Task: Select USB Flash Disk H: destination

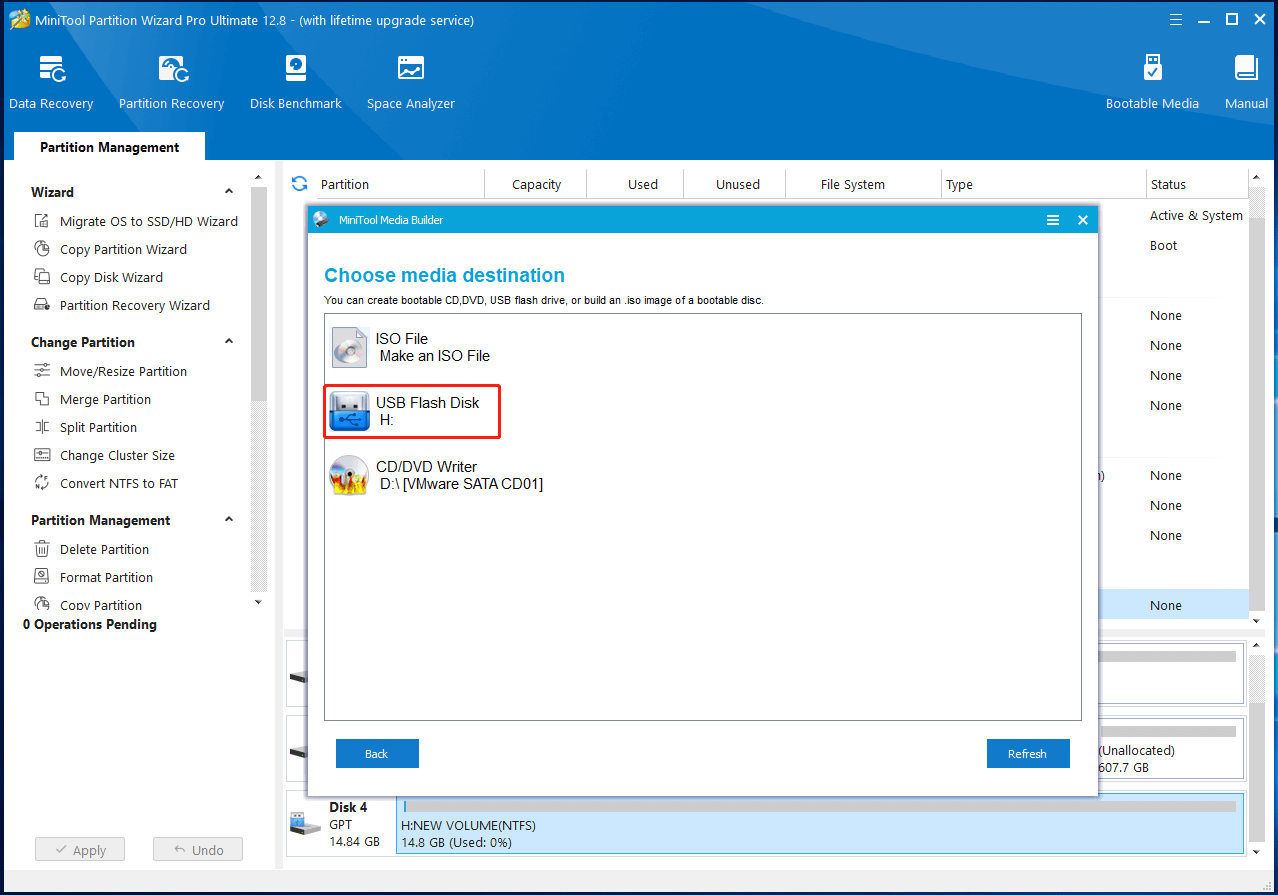Action: (412, 411)
